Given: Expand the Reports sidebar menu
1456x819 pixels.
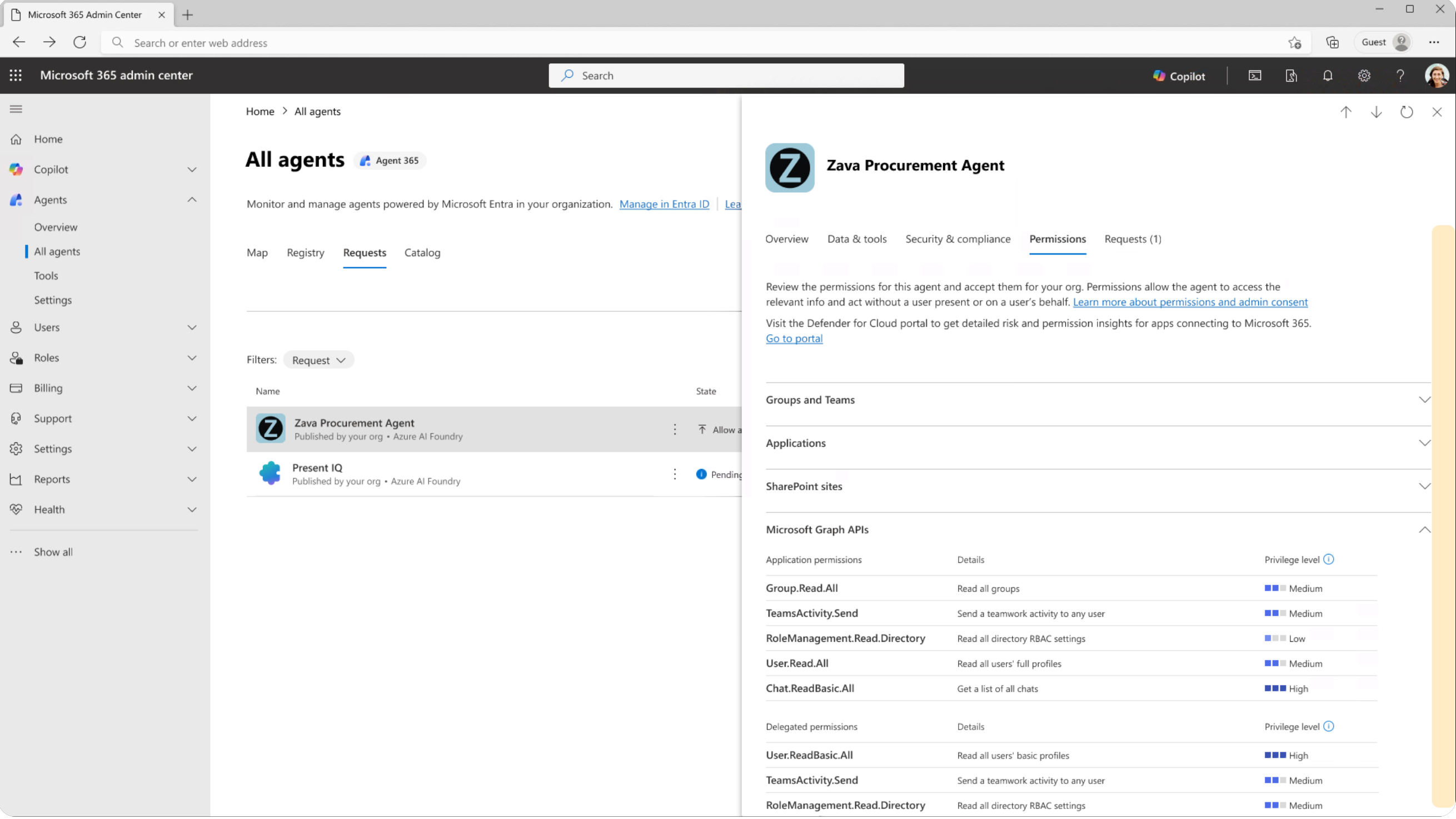Looking at the screenshot, I should point(192,480).
